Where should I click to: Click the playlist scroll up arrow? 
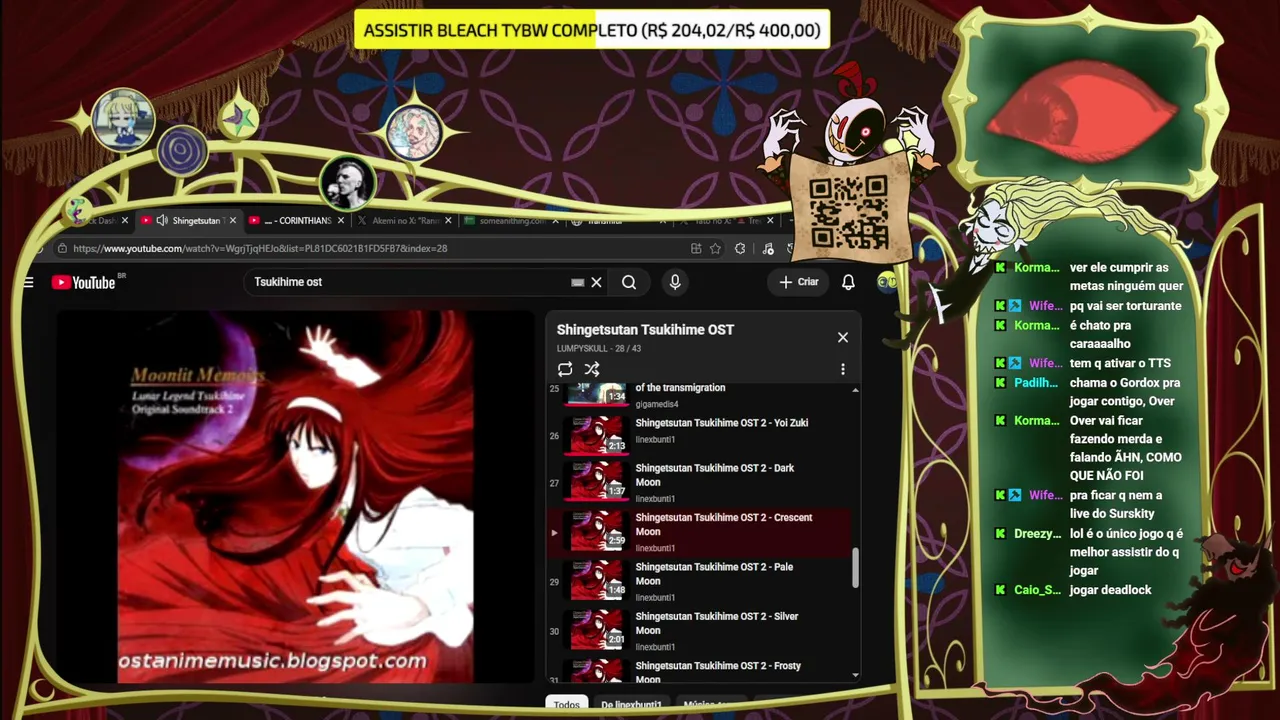[855, 389]
